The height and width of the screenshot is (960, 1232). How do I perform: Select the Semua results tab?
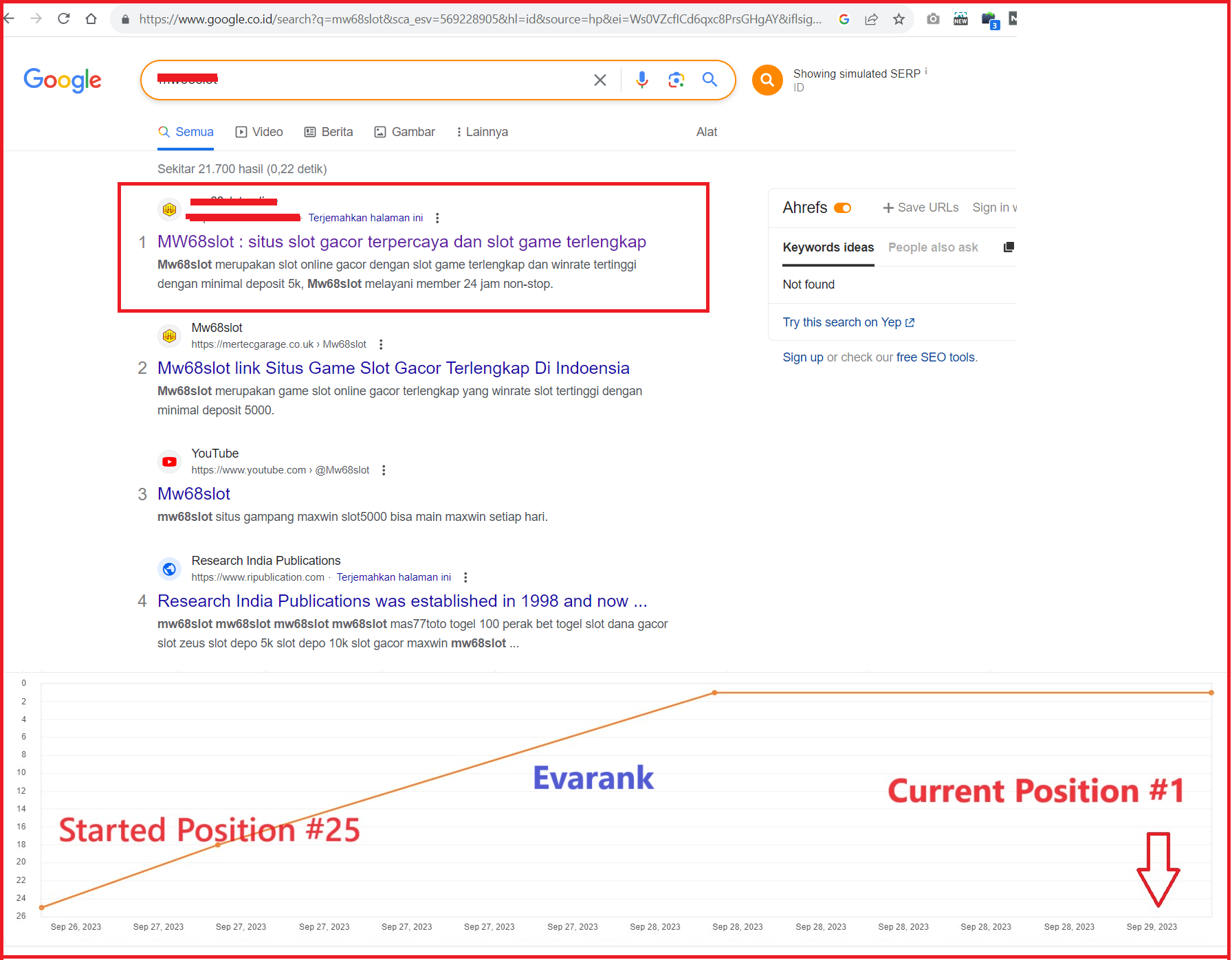(186, 132)
